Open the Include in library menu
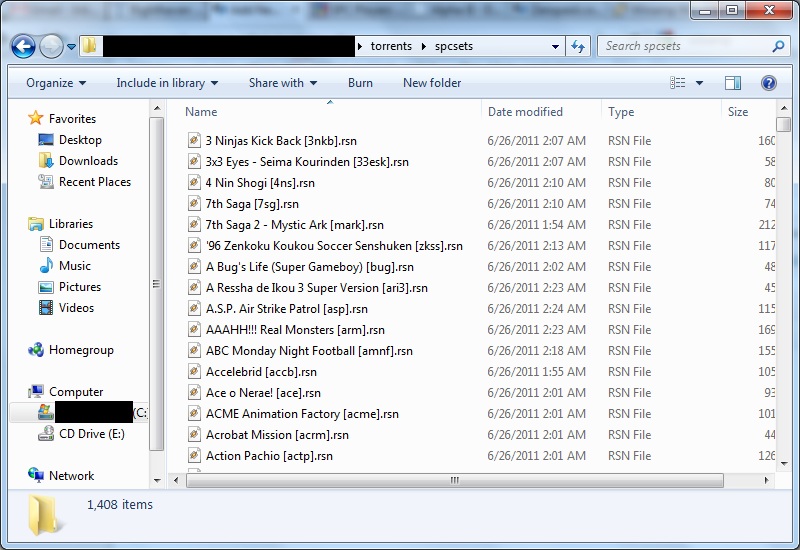Viewport: 800px width, 550px height. (x=167, y=83)
